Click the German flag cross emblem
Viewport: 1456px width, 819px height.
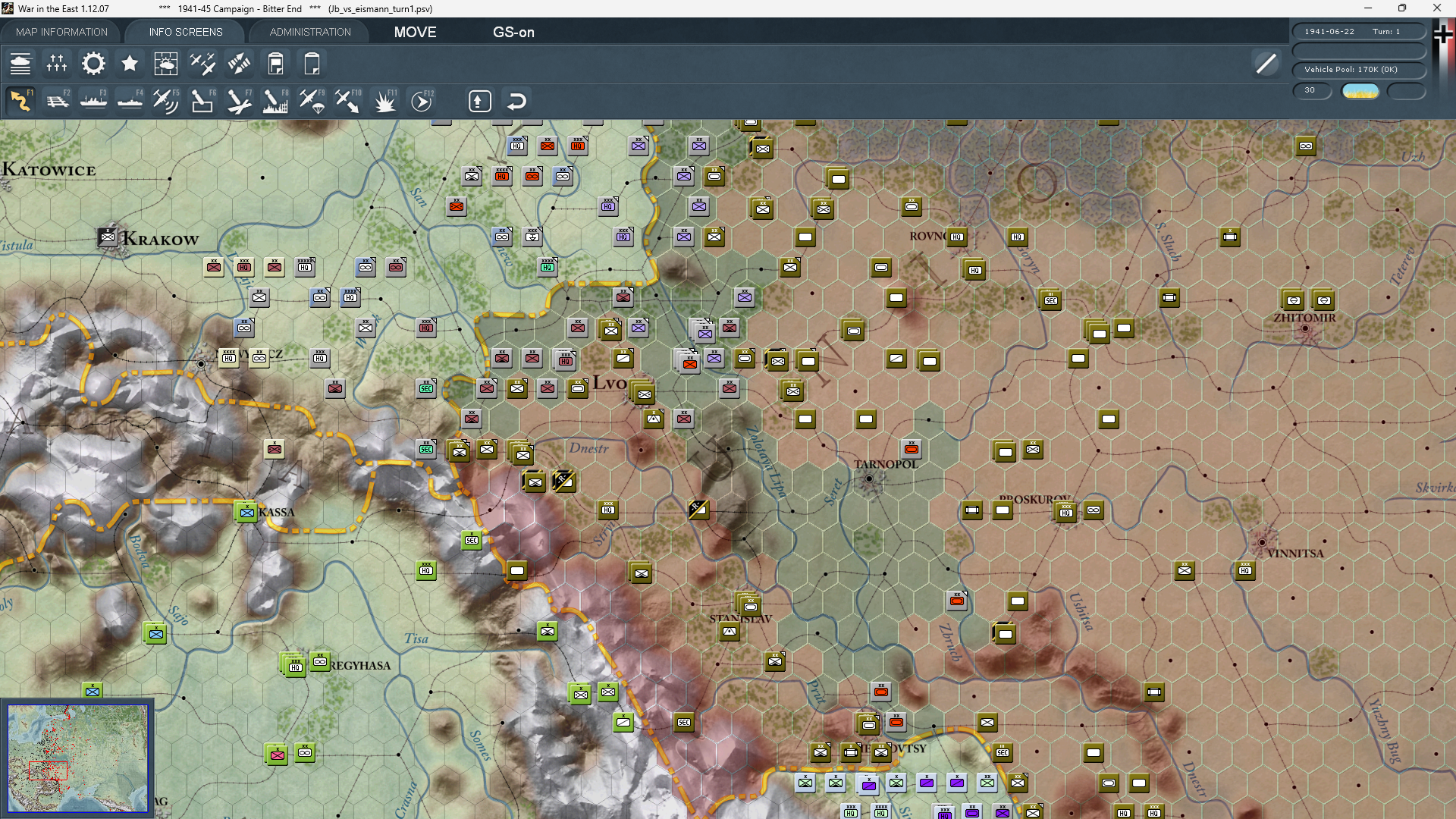[1443, 34]
